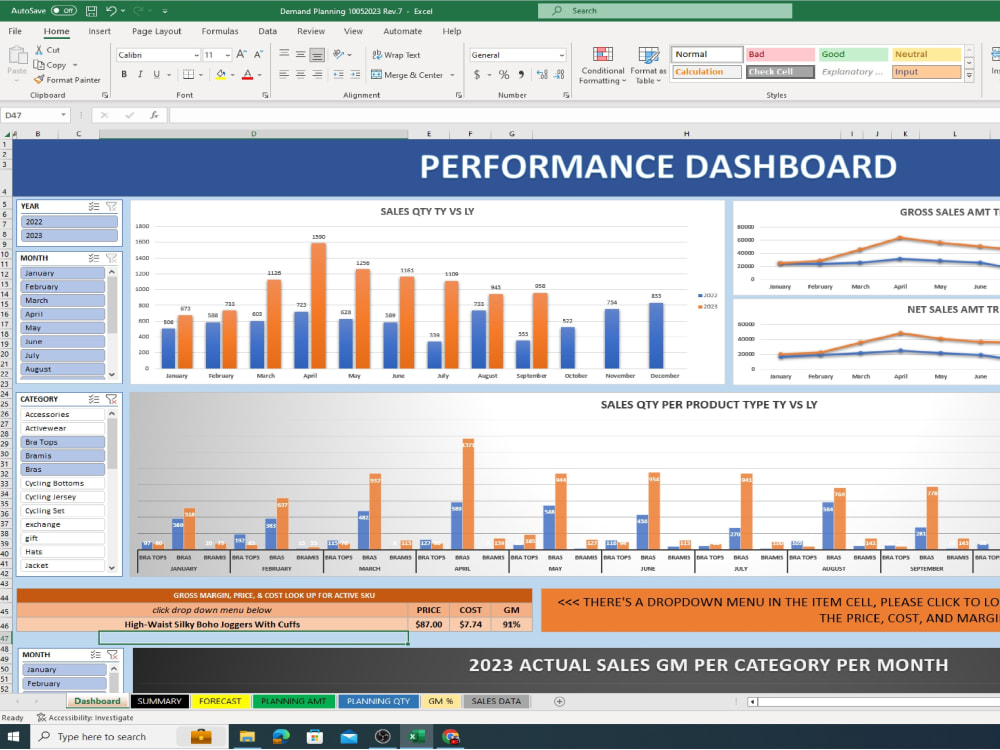Enable multi-select on the MONTH slicer
This screenshot has width=1000, height=750.
point(94,257)
